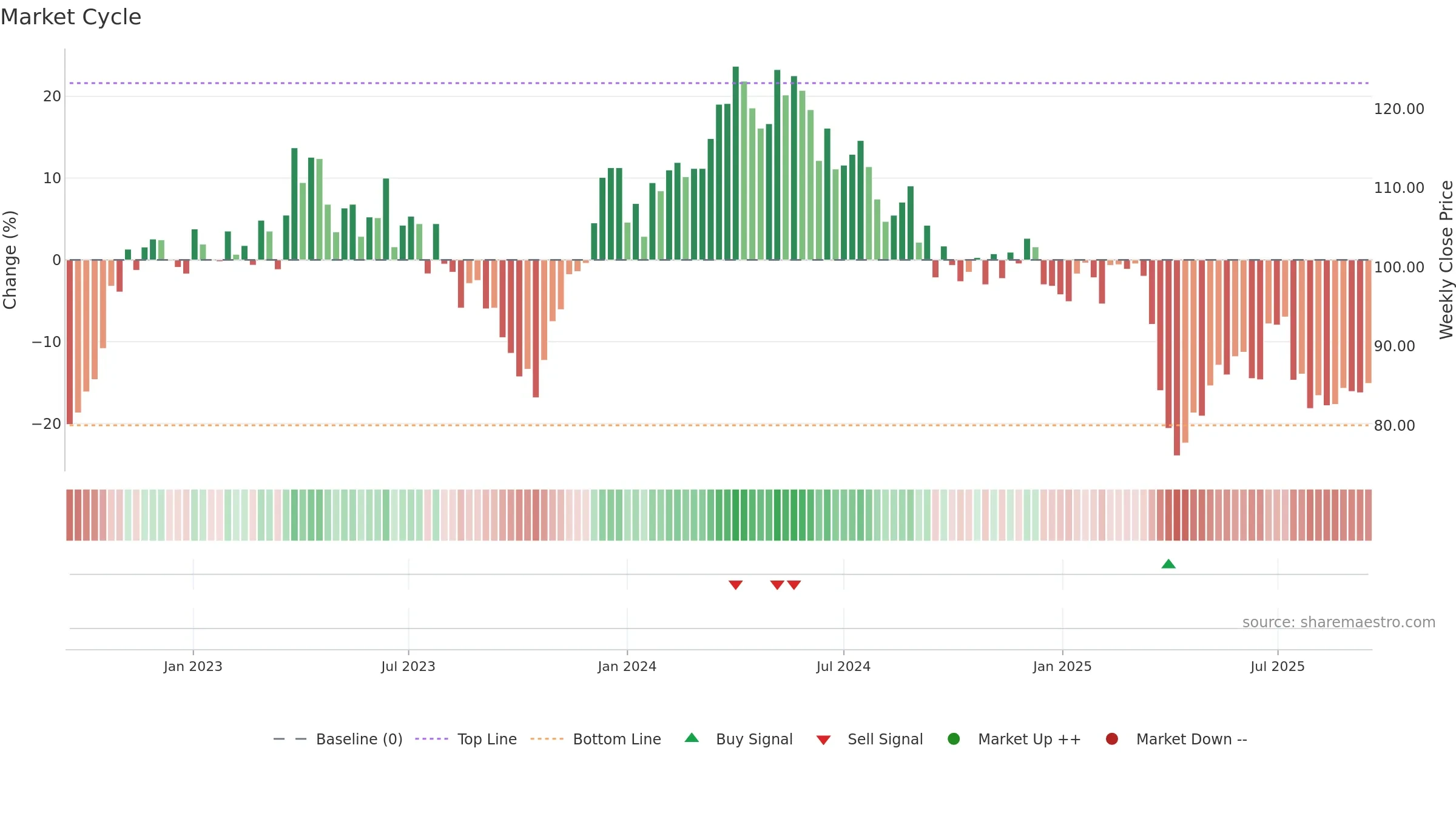
Task: Click the Jul 2023 axis label
Action: (408, 666)
